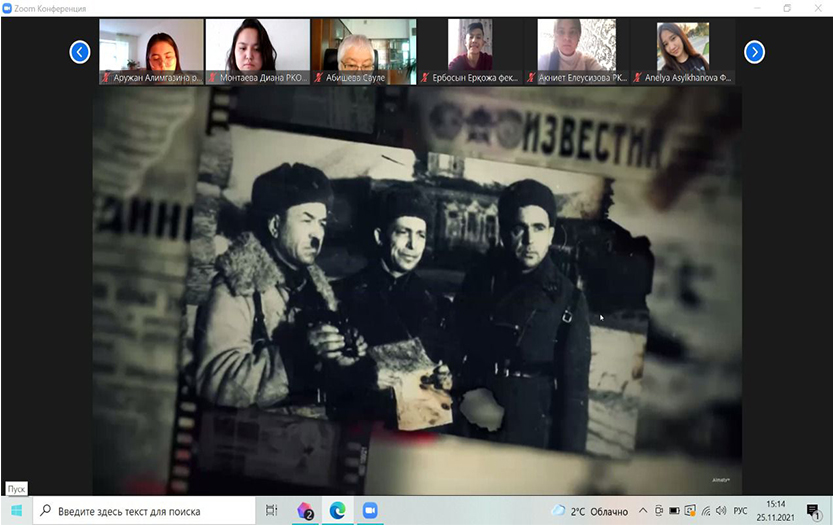Show previous participants with left arrow

pyautogui.click(x=80, y=51)
